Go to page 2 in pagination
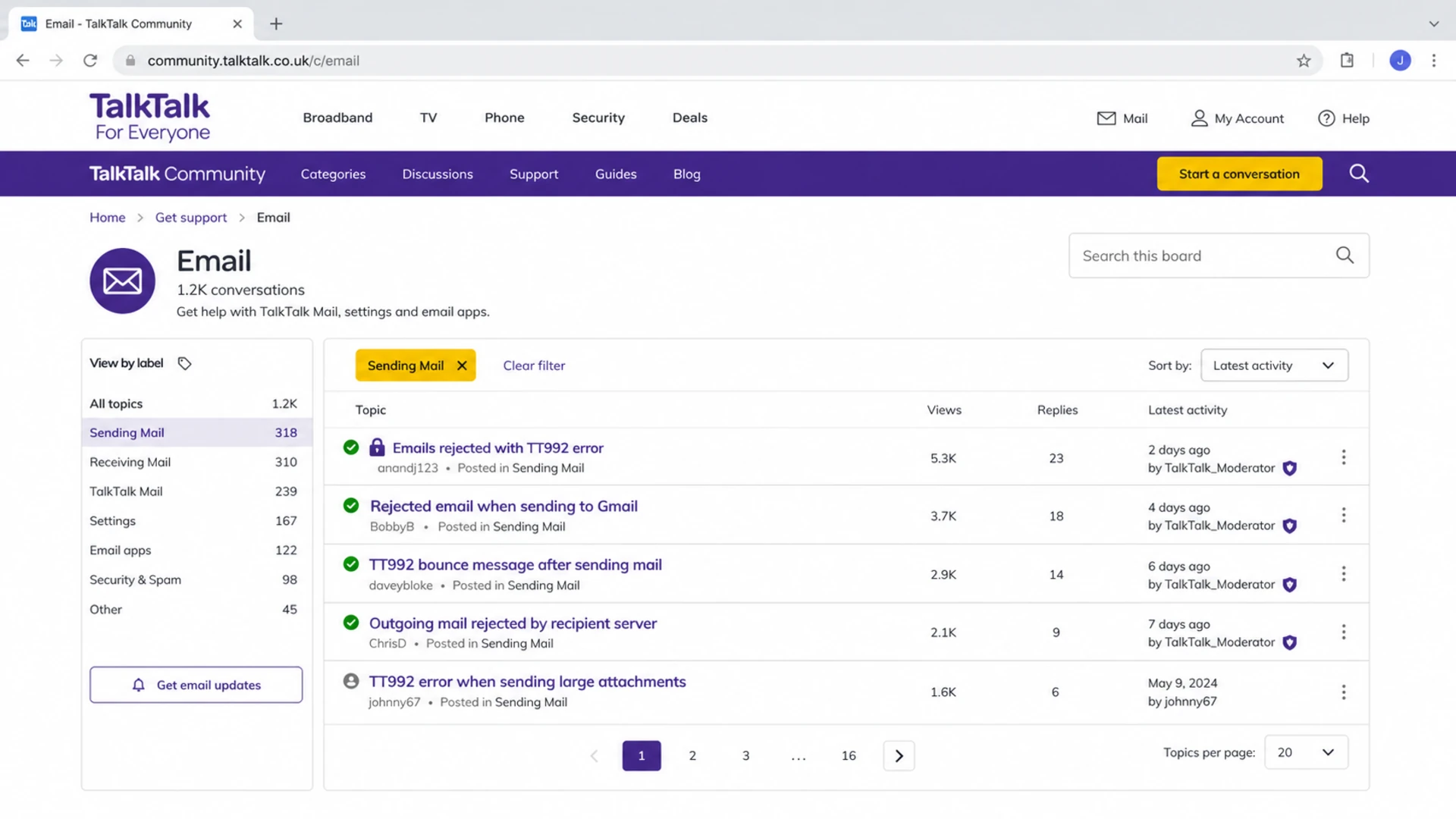Image resolution: width=1456 pixels, height=819 pixels. point(692,756)
